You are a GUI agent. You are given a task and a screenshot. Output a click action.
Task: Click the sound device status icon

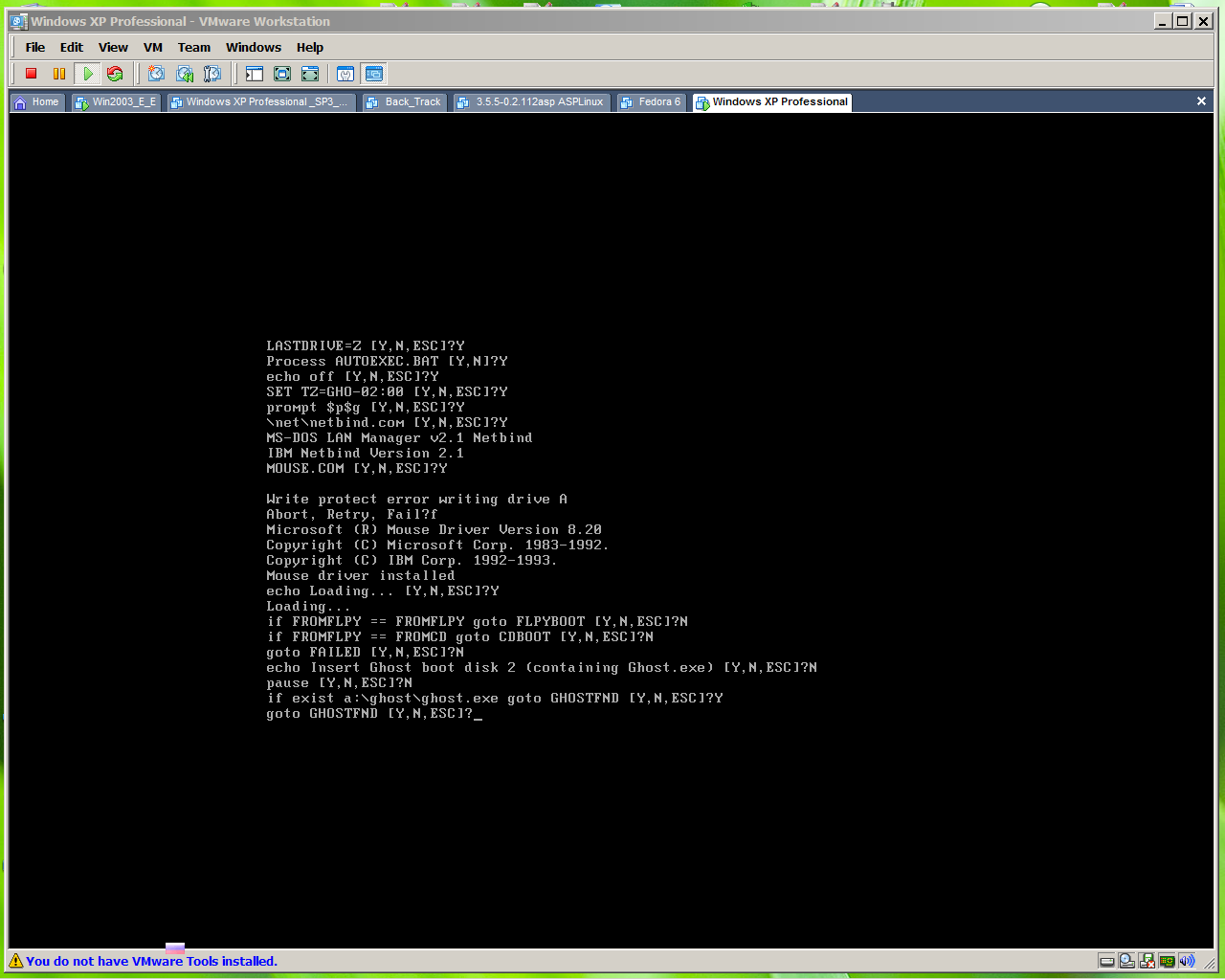(x=1187, y=961)
